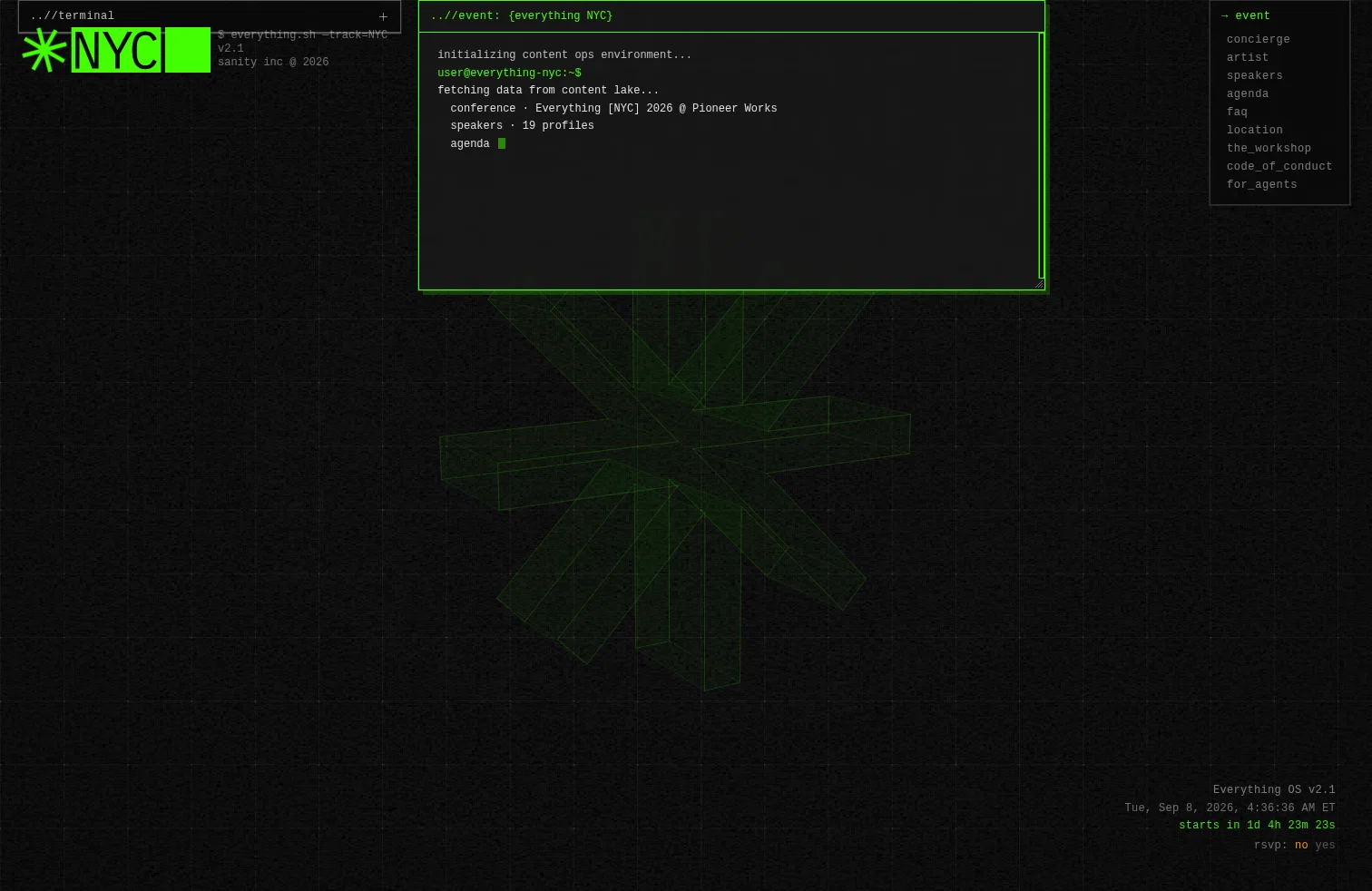Screen dimensions: 1372x891
Task: Click the event window resize handle
Action: (1039, 284)
